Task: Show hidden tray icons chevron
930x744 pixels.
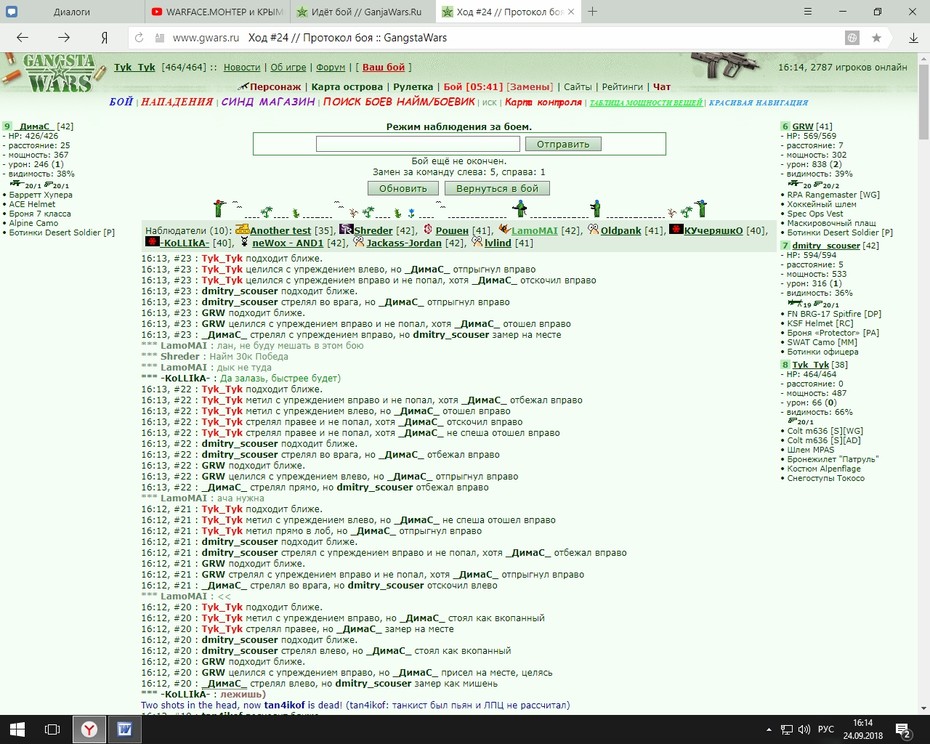Action: 769,730
